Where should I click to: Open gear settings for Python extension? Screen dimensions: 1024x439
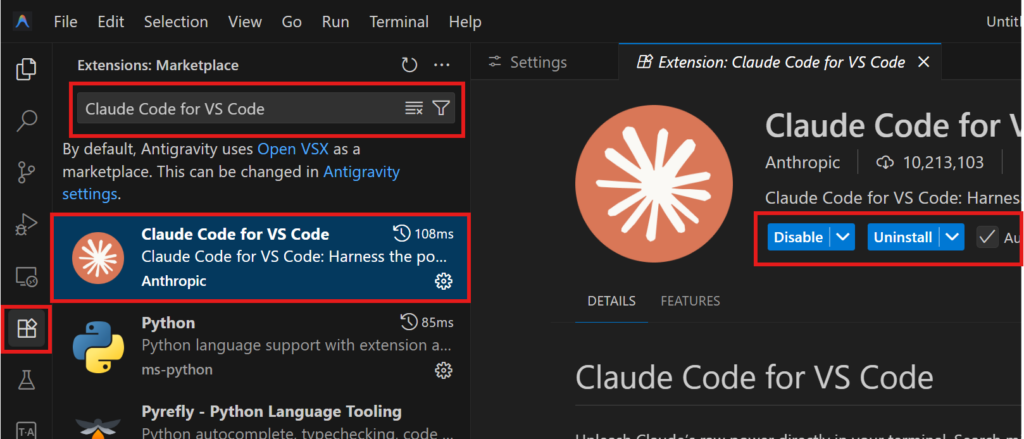tap(443, 370)
